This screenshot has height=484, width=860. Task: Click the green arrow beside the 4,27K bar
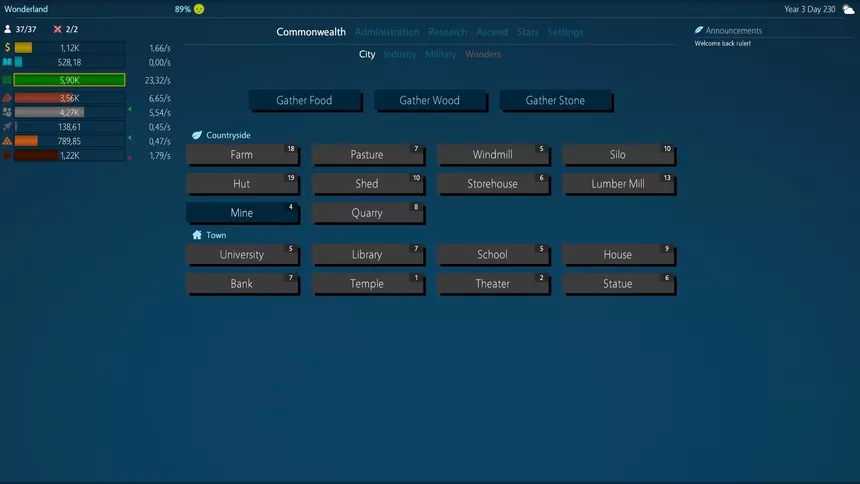[130, 112]
